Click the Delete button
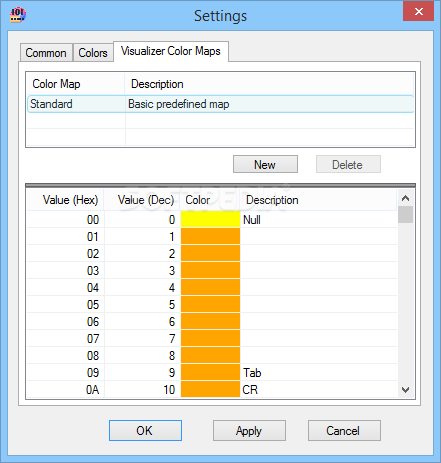Image resolution: width=441 pixels, height=463 pixels. (x=348, y=164)
